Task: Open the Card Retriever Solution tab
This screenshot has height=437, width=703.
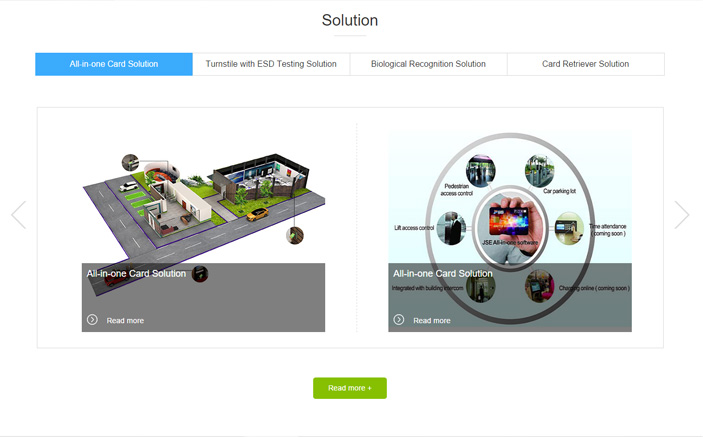Action: tap(586, 64)
